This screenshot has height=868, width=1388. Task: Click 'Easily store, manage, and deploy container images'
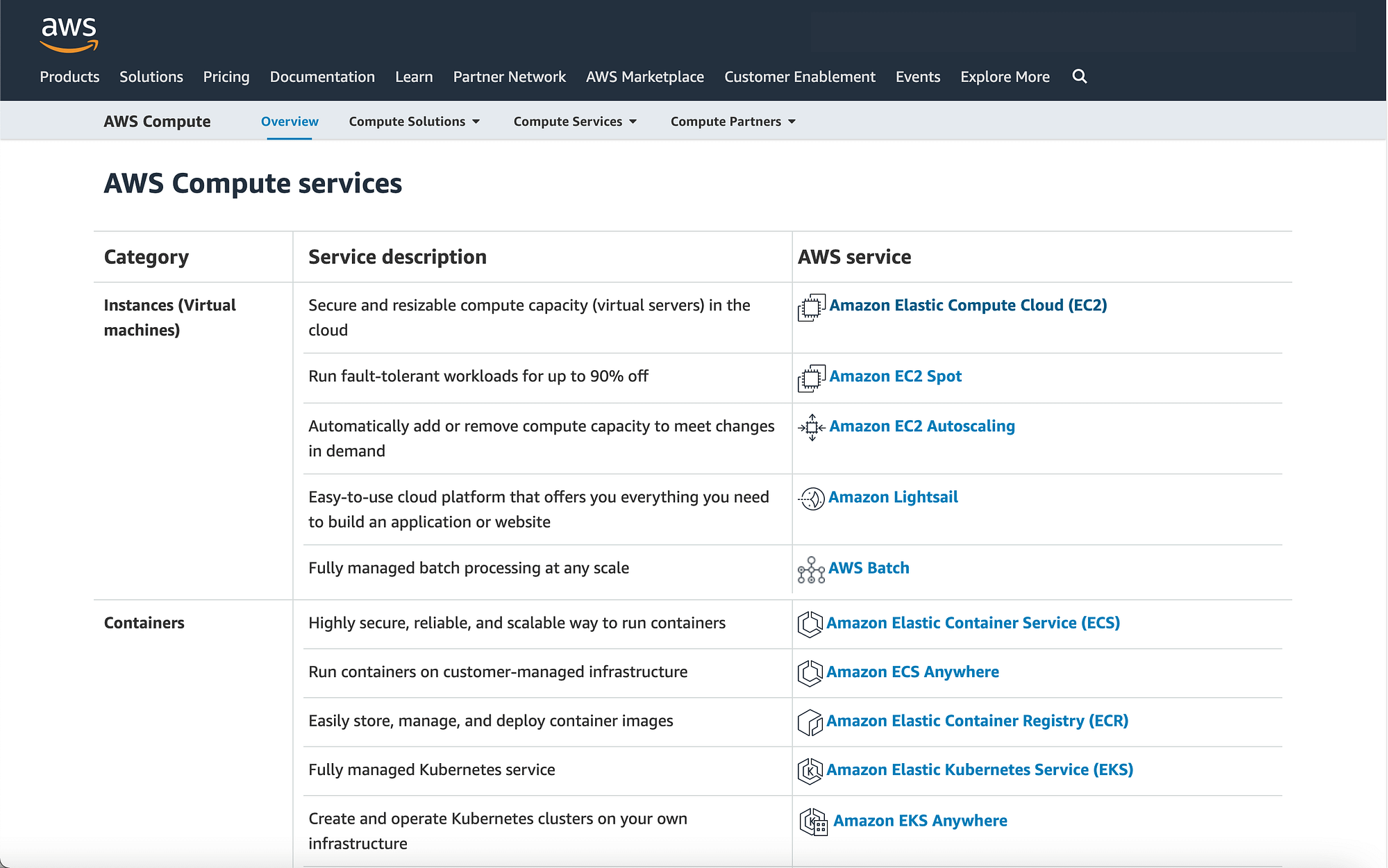tap(491, 721)
